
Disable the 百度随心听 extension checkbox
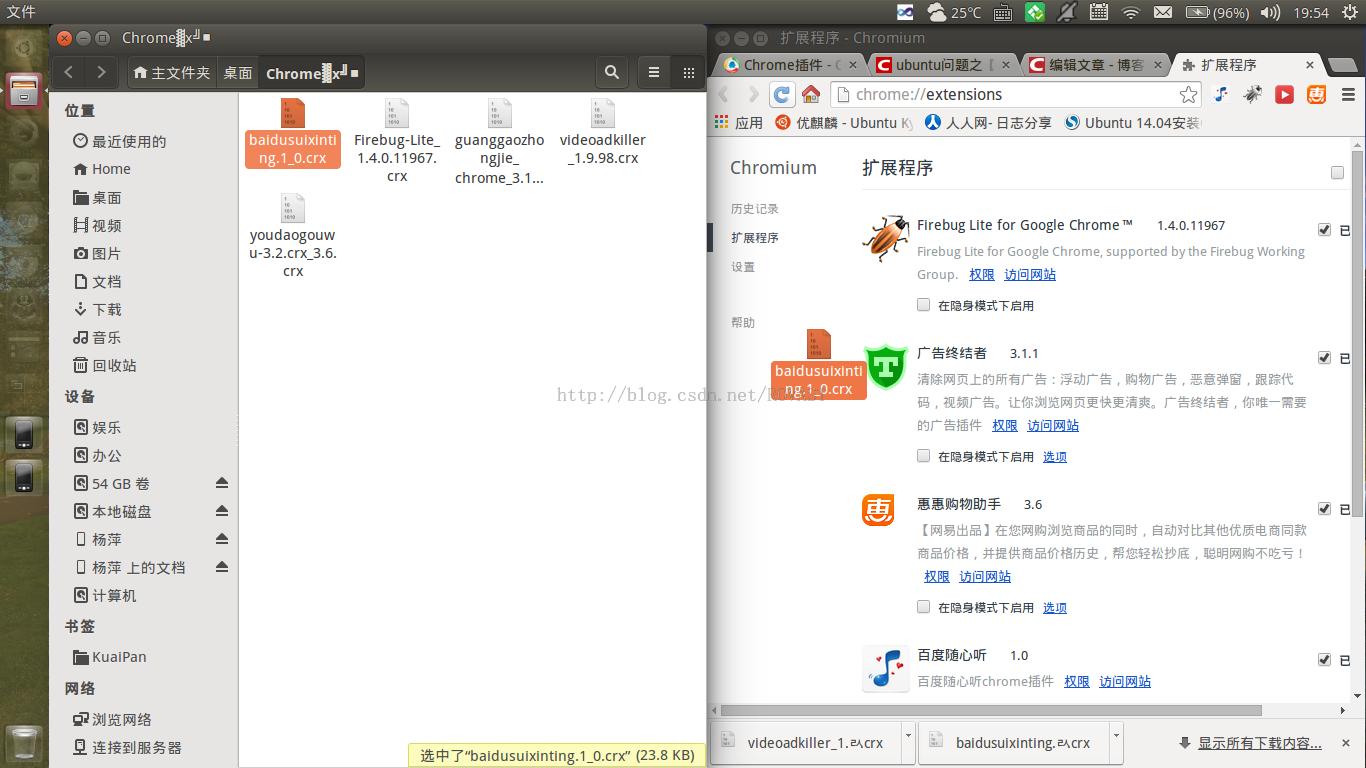click(1324, 660)
